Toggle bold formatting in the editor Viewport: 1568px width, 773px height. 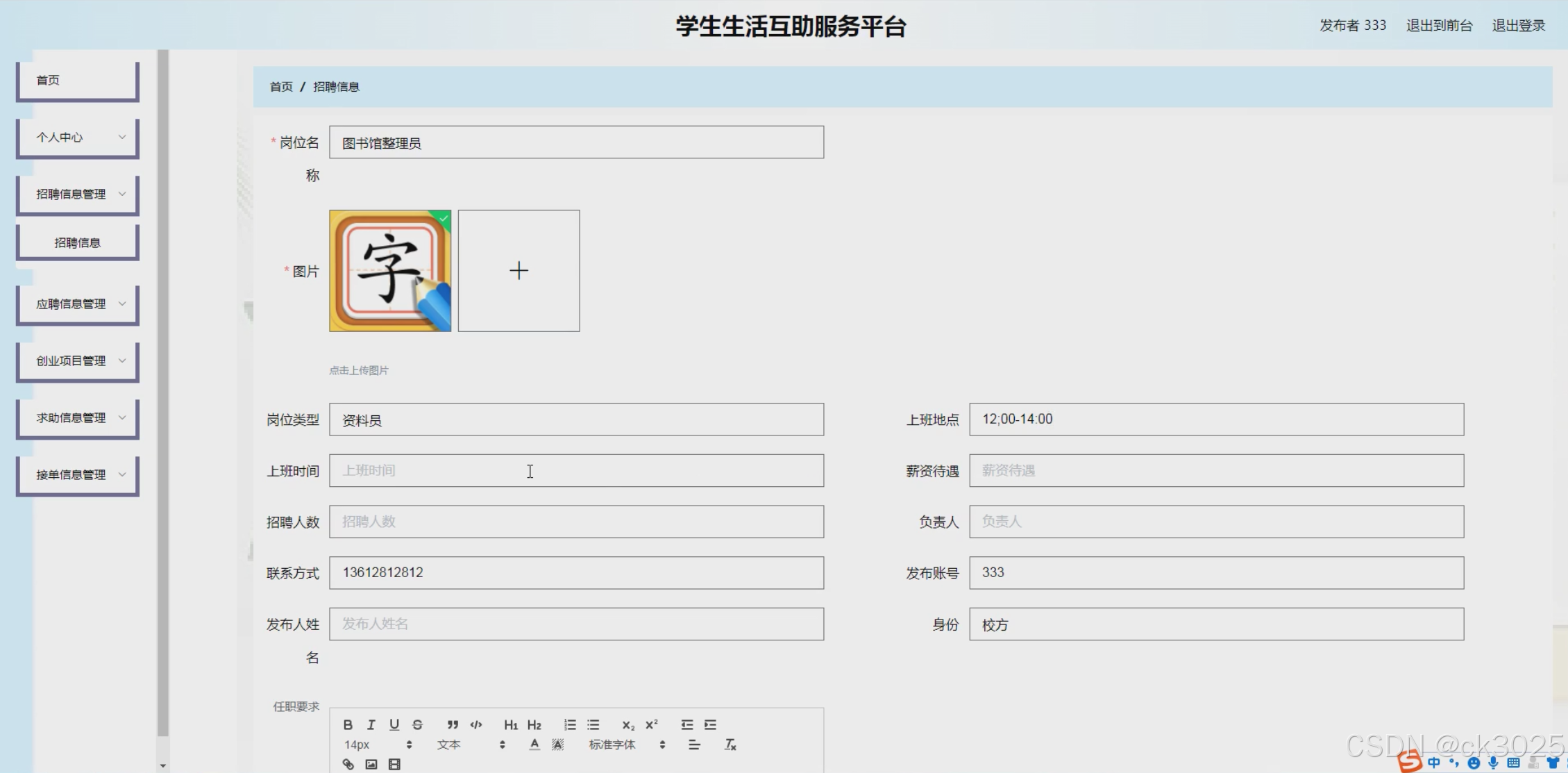point(348,724)
